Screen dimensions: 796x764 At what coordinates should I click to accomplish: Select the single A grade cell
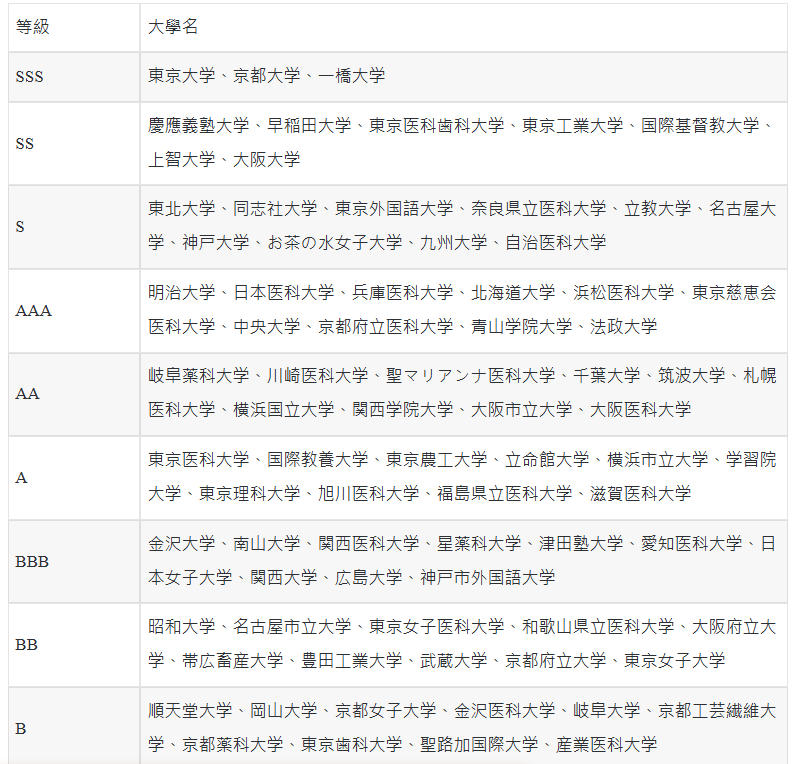click(x=74, y=478)
